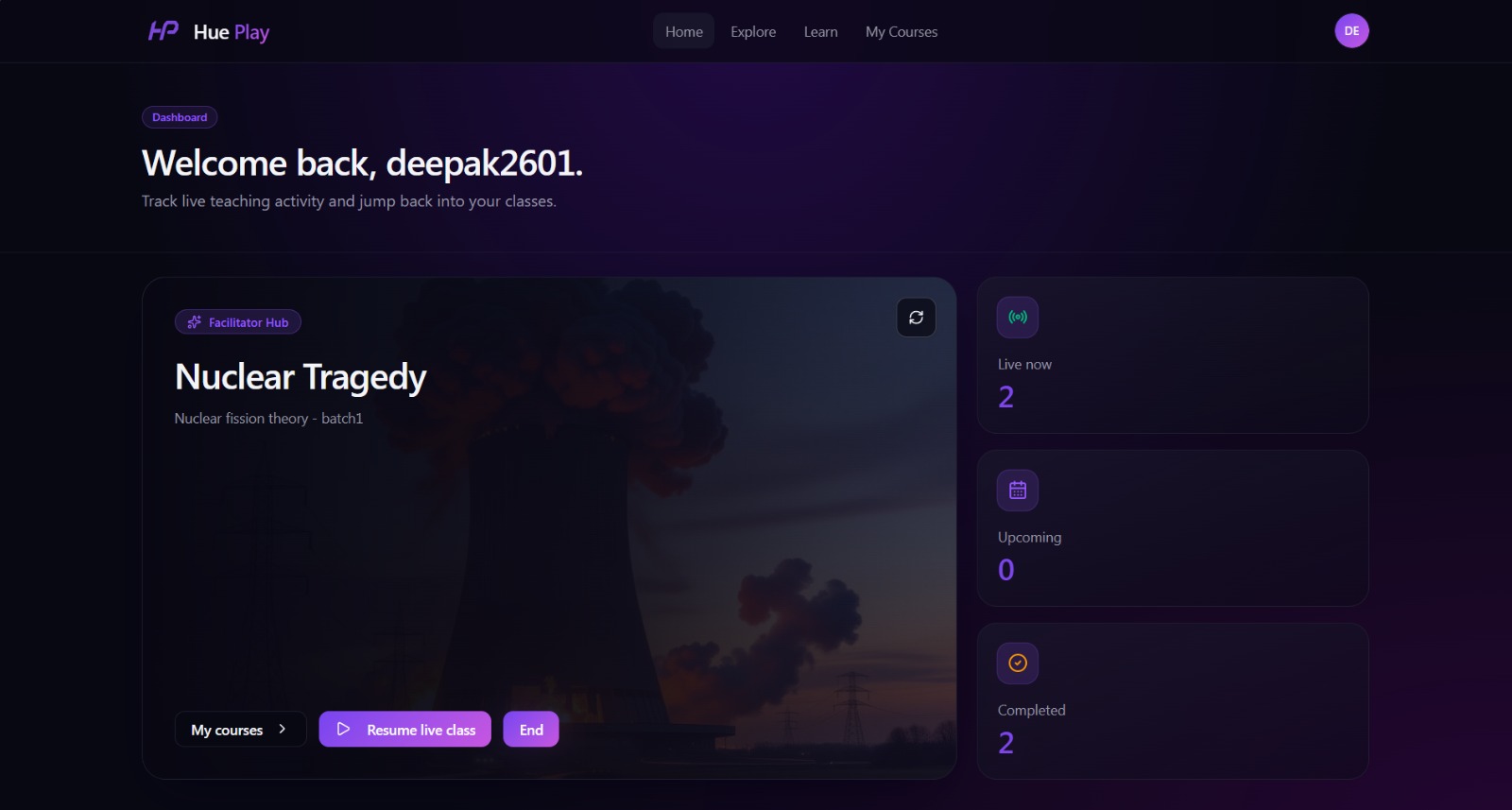Open the DE user avatar menu
1512x810 pixels.
[x=1351, y=31]
